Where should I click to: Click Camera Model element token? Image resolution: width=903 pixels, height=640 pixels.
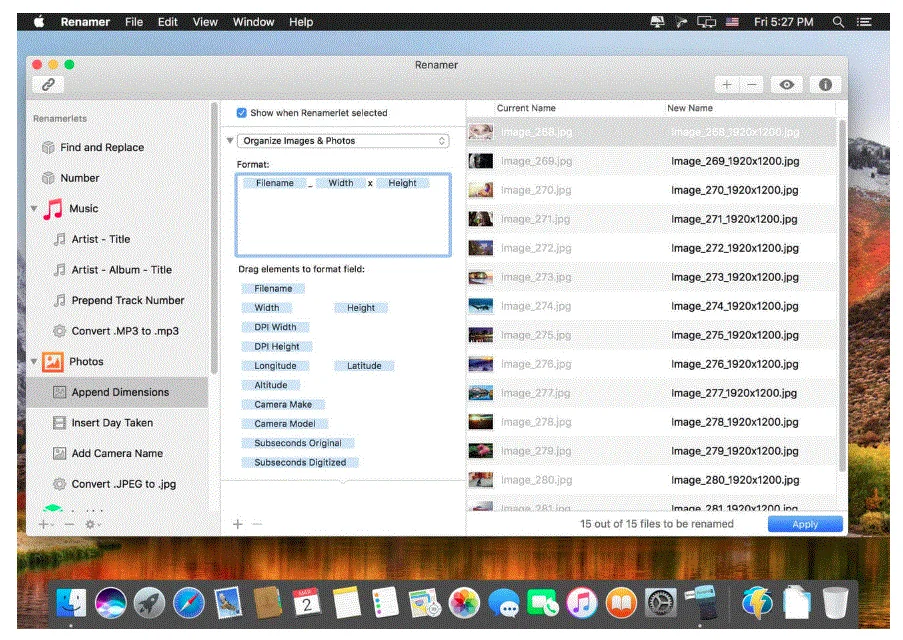[x=284, y=424]
